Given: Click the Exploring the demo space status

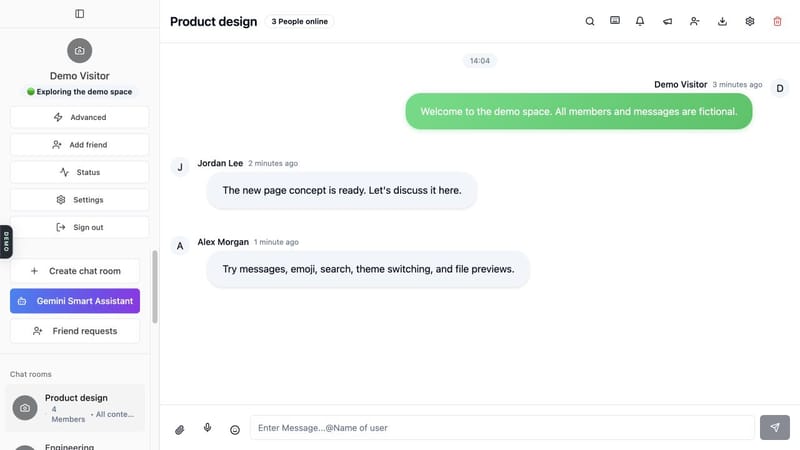Looking at the screenshot, I should click(80, 92).
